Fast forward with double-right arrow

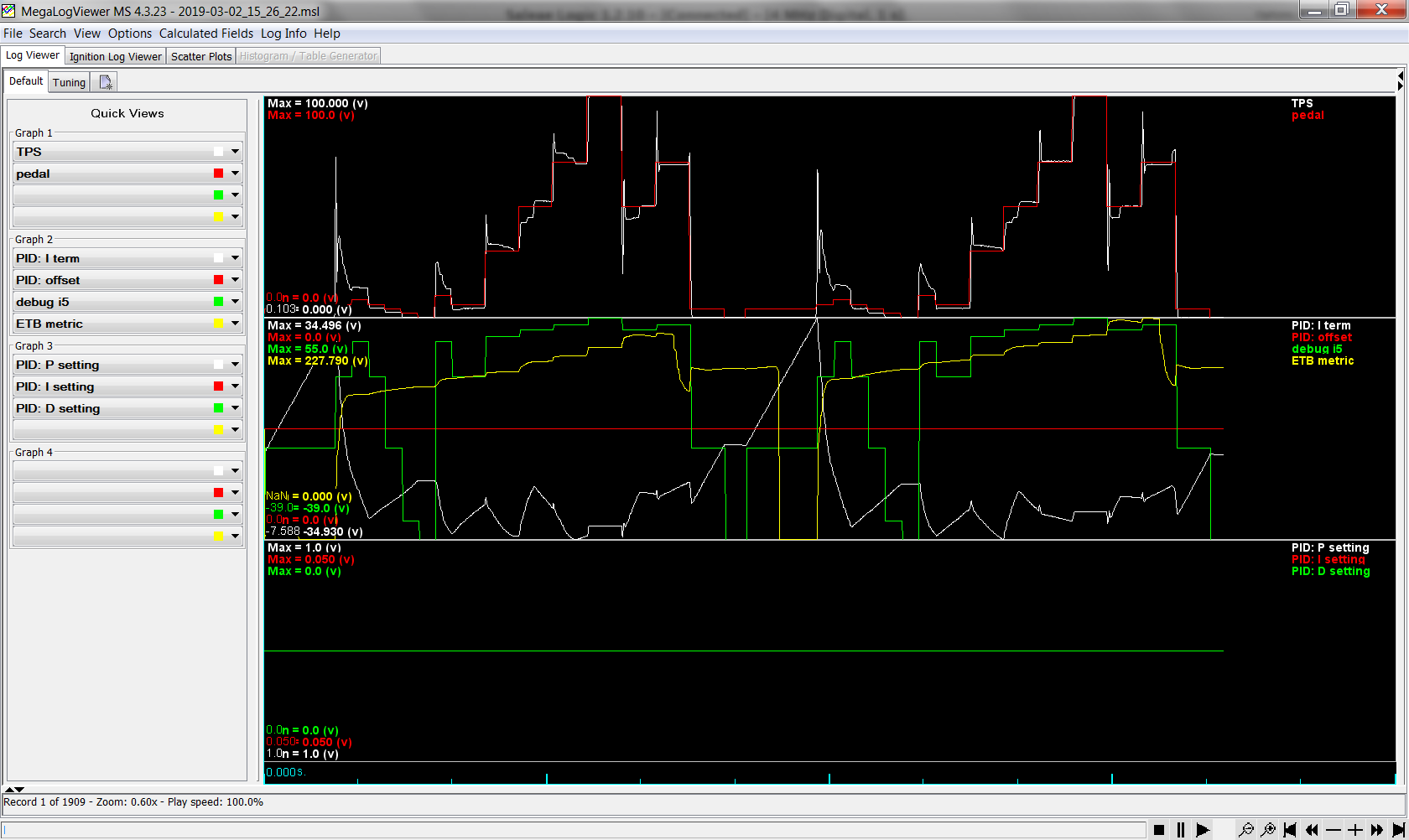coord(1377,830)
